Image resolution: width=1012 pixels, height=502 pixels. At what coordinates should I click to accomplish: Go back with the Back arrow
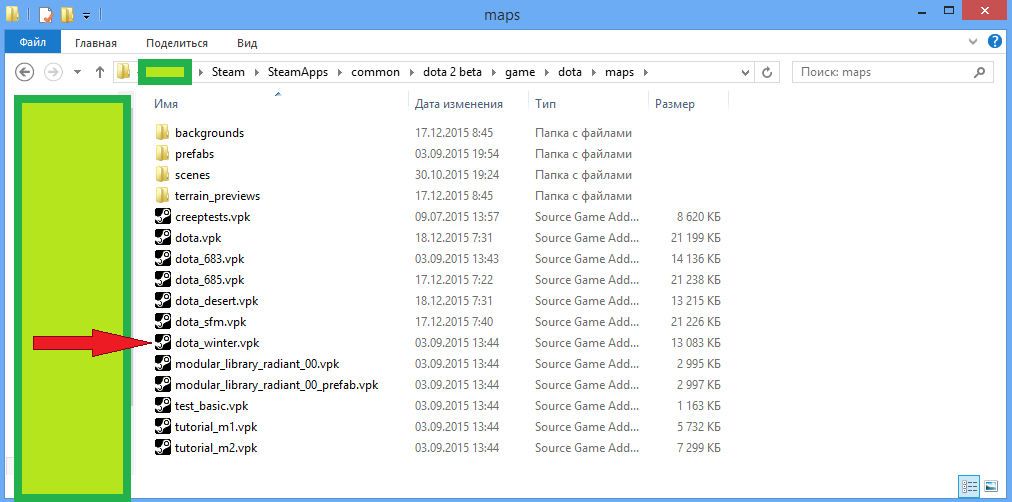[x=25, y=72]
